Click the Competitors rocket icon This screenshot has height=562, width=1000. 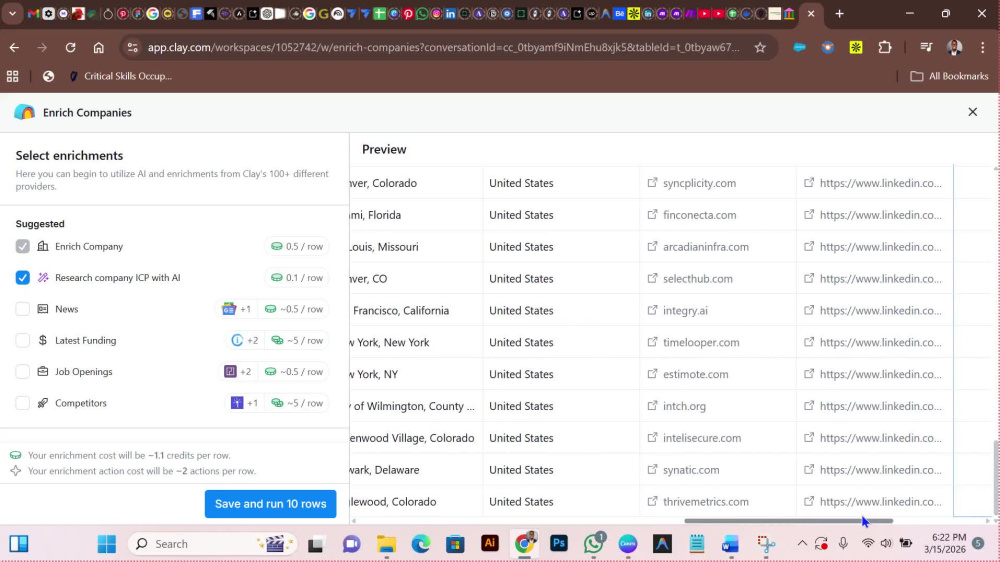tap(43, 403)
